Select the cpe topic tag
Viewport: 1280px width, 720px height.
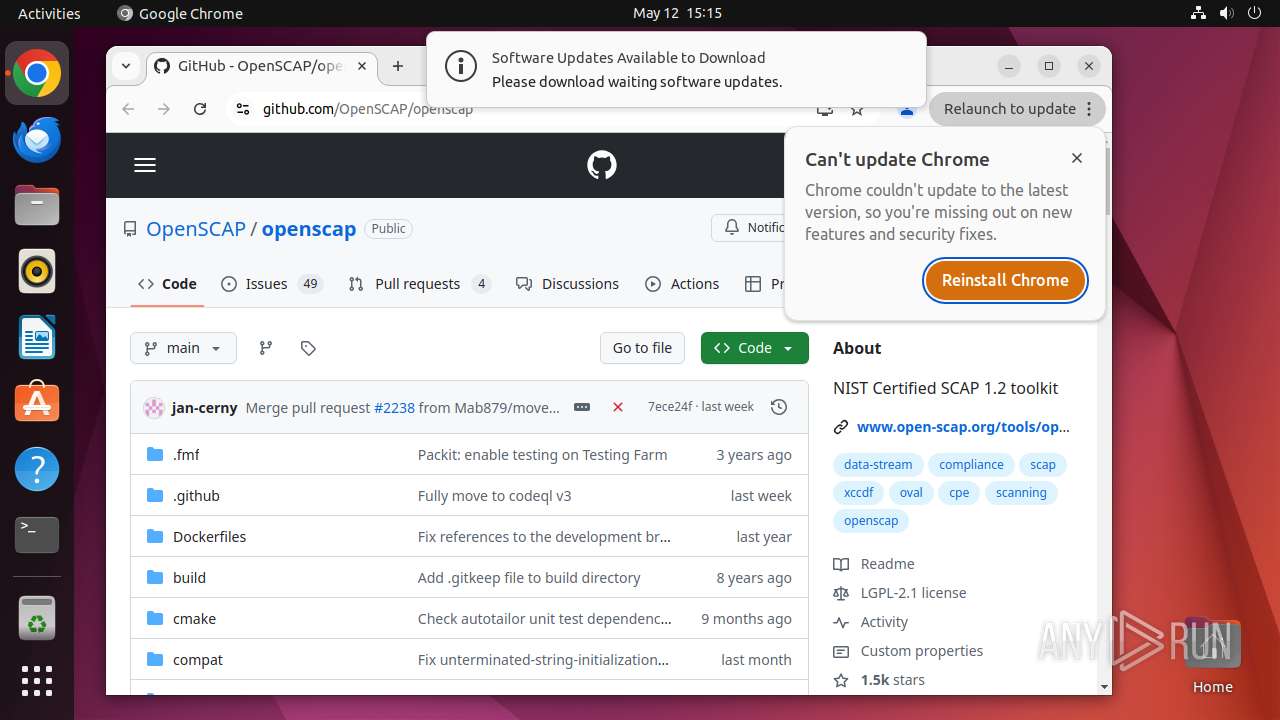point(959,493)
